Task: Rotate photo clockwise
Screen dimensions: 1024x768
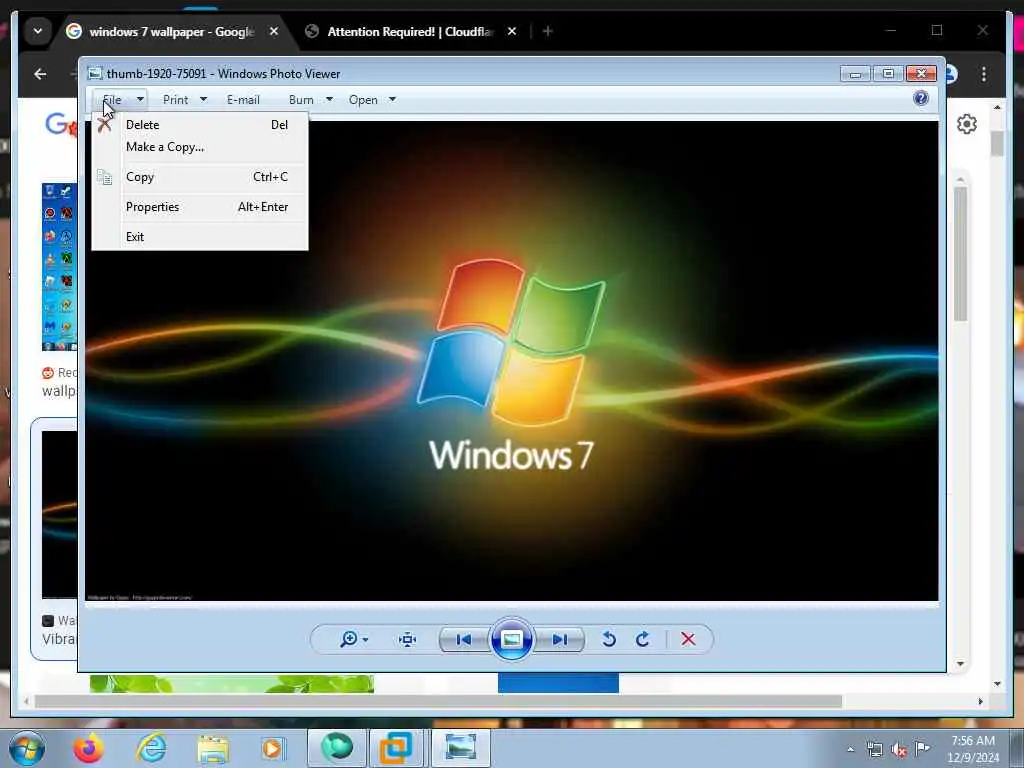Action: click(643, 639)
